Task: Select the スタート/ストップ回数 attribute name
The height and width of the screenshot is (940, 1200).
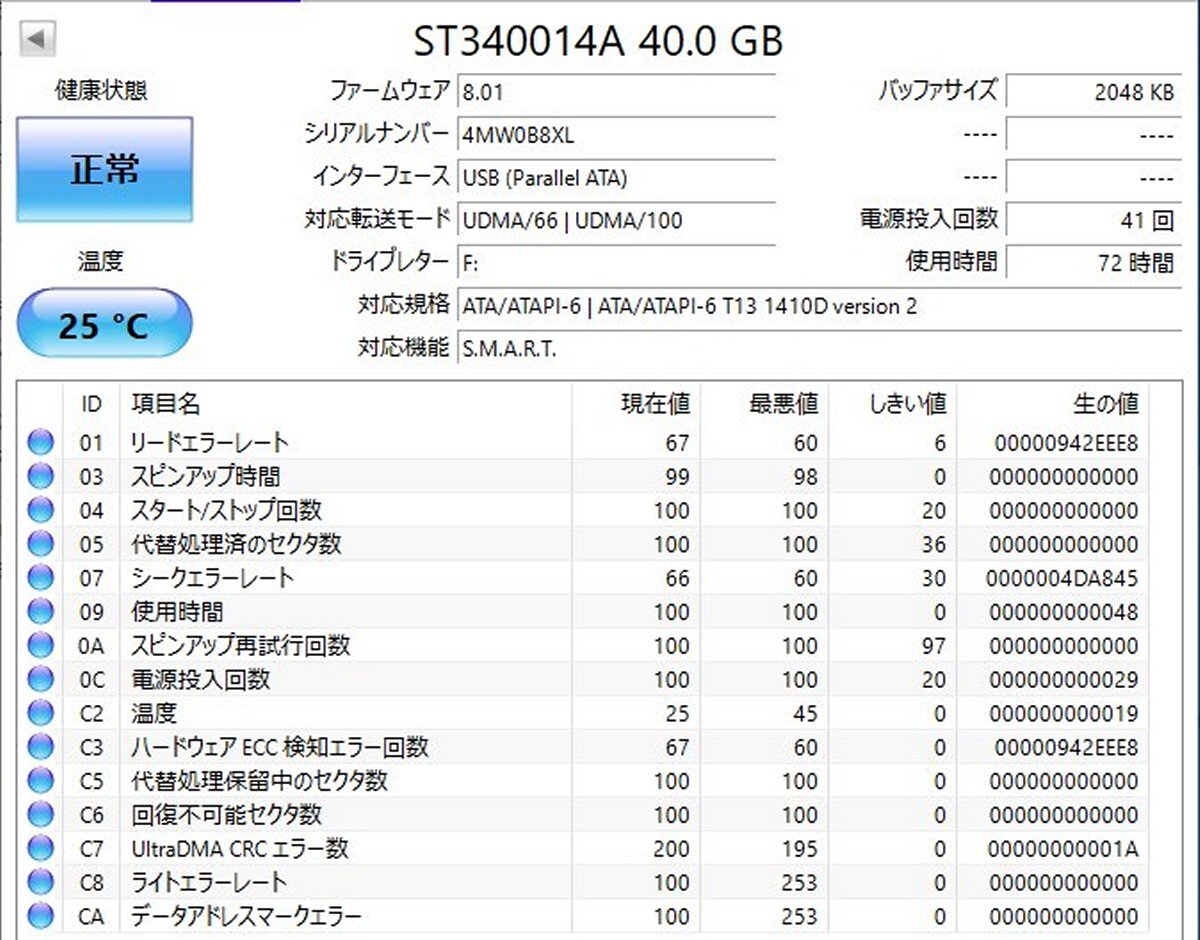Action: coord(227,510)
